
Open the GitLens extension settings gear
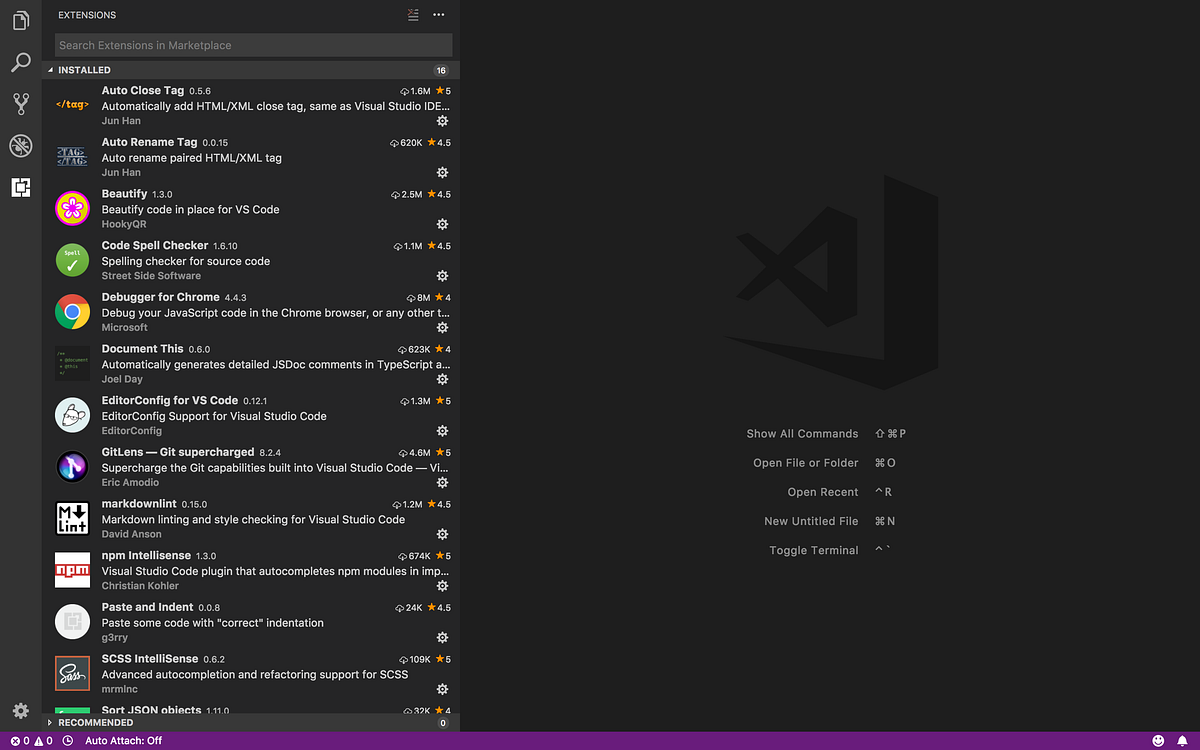pos(442,482)
